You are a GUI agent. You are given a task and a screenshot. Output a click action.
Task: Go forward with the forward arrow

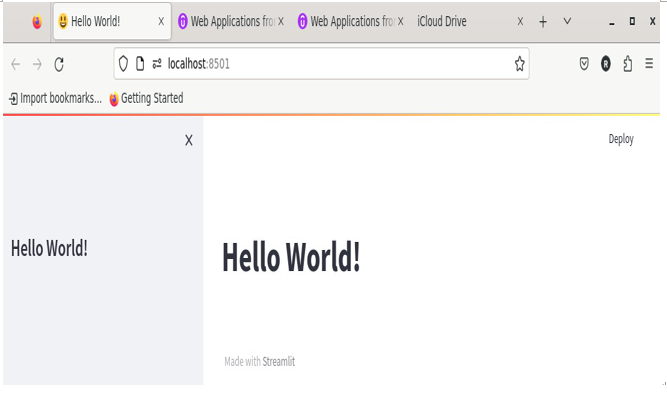pyautogui.click(x=37, y=64)
